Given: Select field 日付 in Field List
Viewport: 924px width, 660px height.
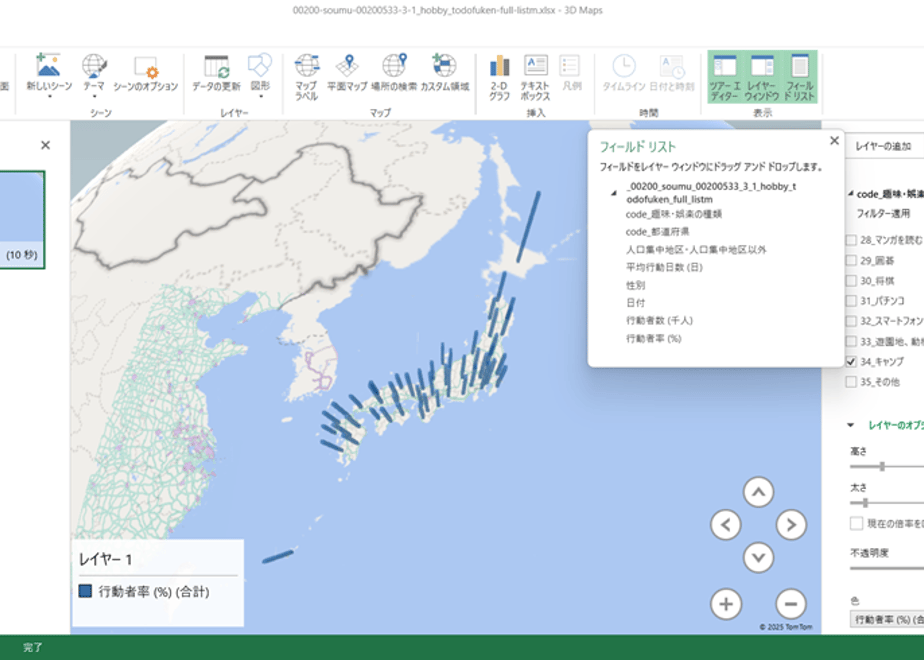Looking at the screenshot, I should click(x=635, y=303).
